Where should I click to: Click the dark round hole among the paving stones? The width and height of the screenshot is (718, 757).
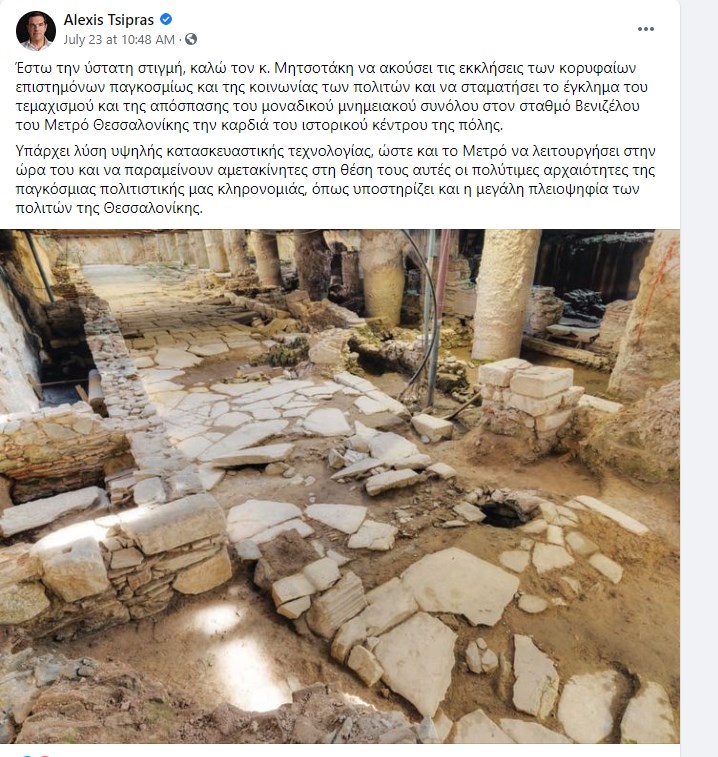501,514
